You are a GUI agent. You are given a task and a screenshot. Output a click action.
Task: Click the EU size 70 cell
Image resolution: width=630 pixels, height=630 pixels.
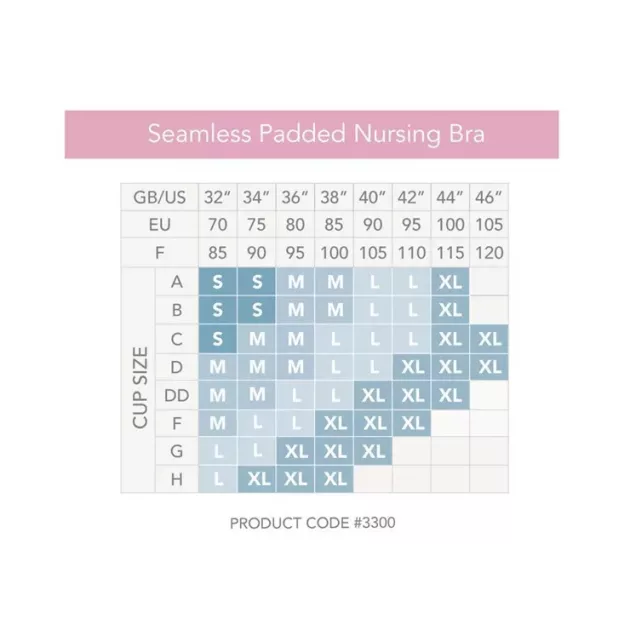[x=218, y=225]
